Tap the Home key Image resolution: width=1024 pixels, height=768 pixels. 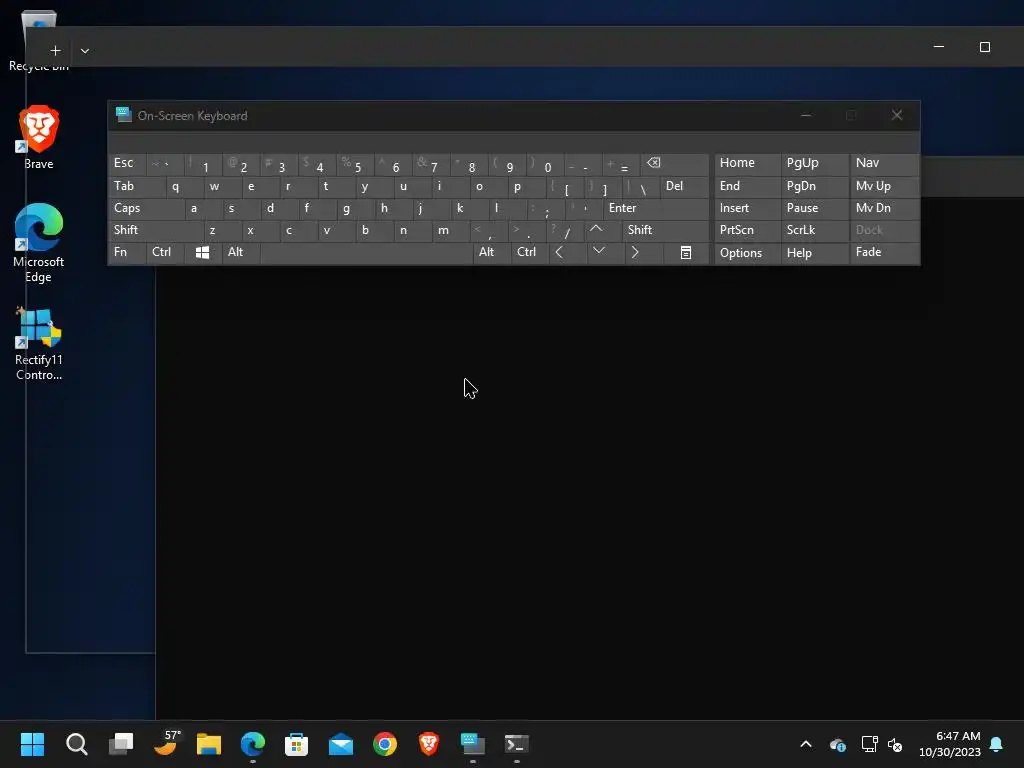coord(747,163)
